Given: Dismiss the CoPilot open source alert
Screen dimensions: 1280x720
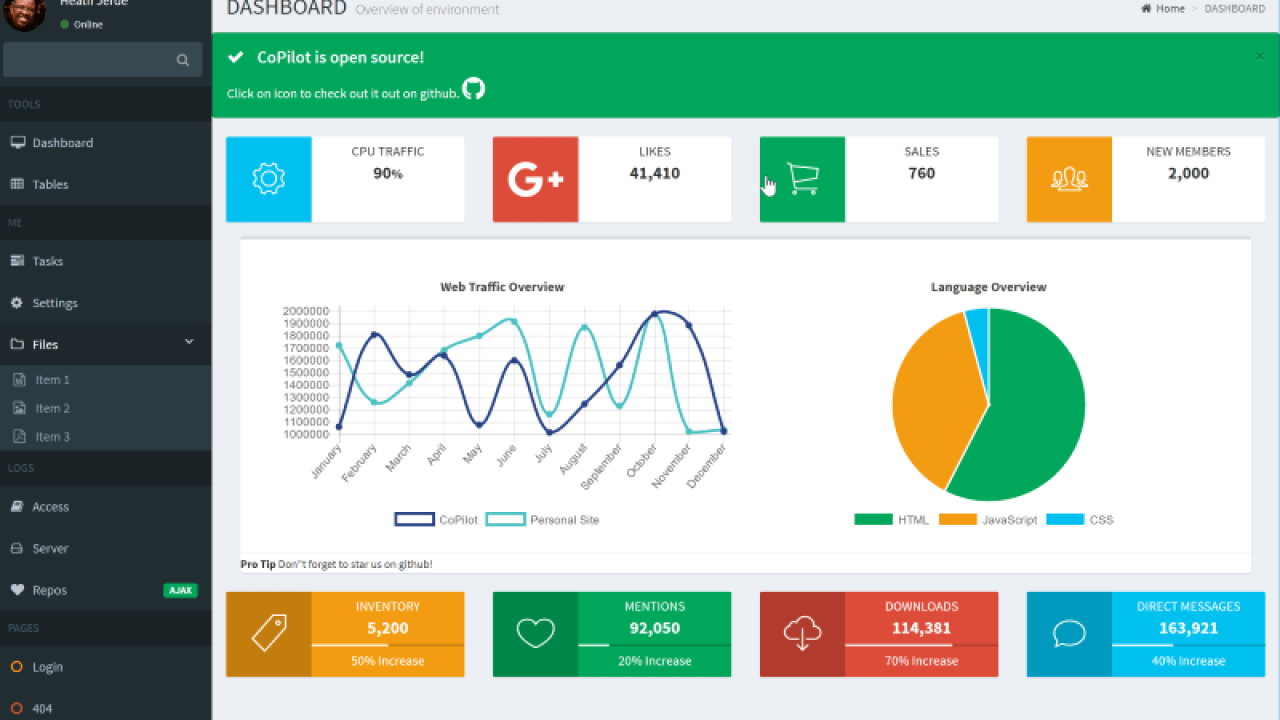Looking at the screenshot, I should pos(1259,56).
